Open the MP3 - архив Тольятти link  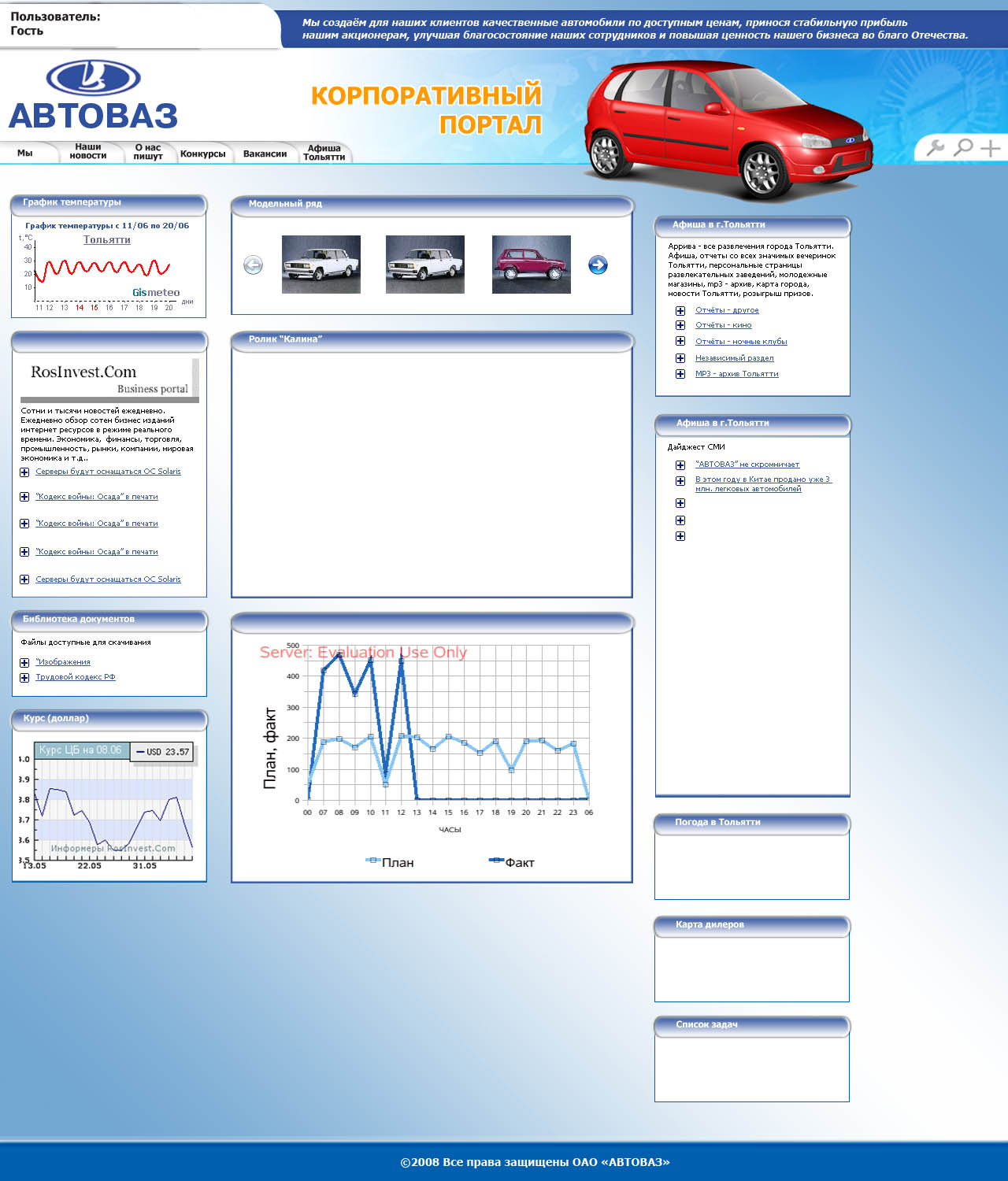point(736,374)
